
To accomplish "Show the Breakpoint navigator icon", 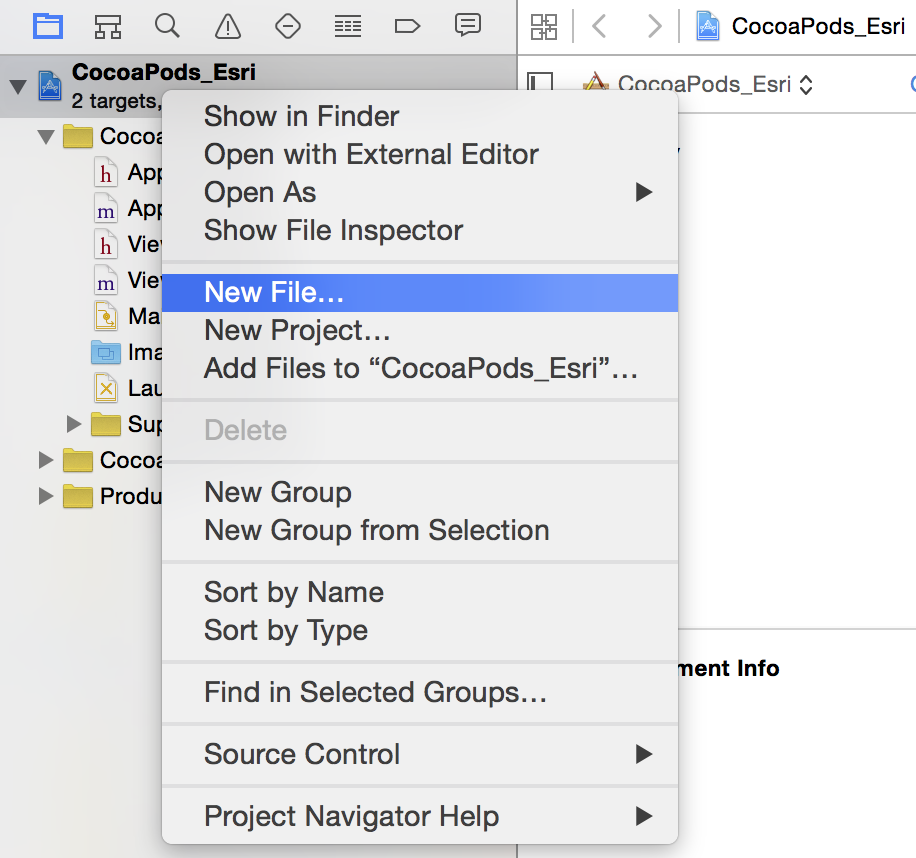I will (x=407, y=26).
